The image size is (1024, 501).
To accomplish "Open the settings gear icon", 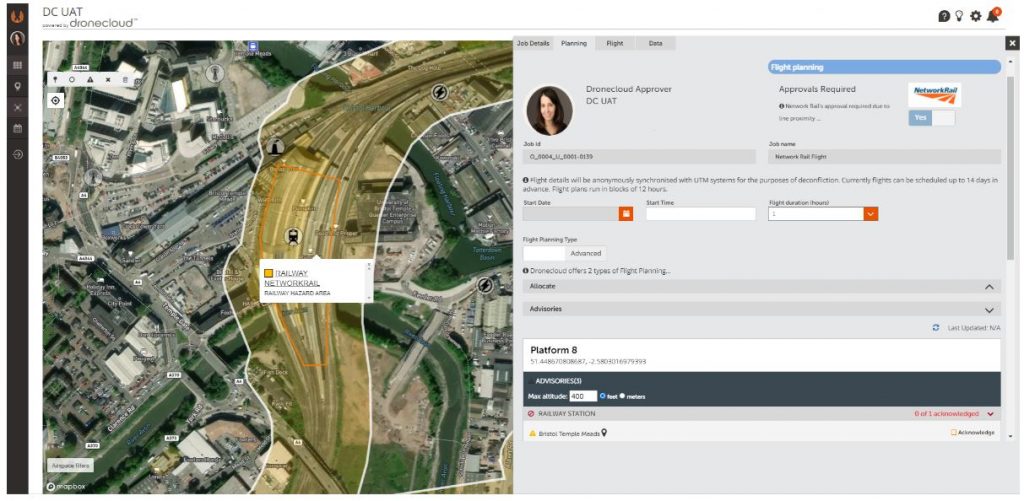I will click(976, 16).
